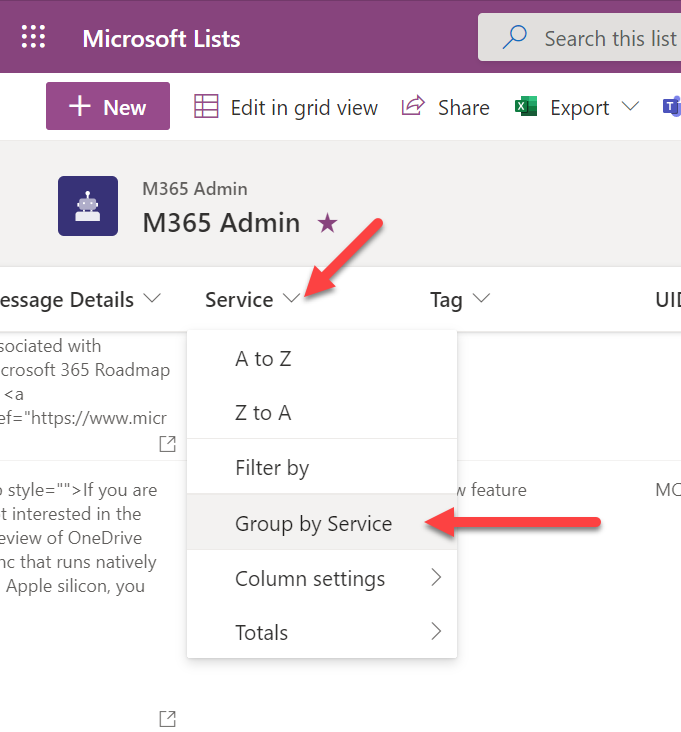Click in the Search this list field
This screenshot has height=732, width=681.
tap(608, 38)
